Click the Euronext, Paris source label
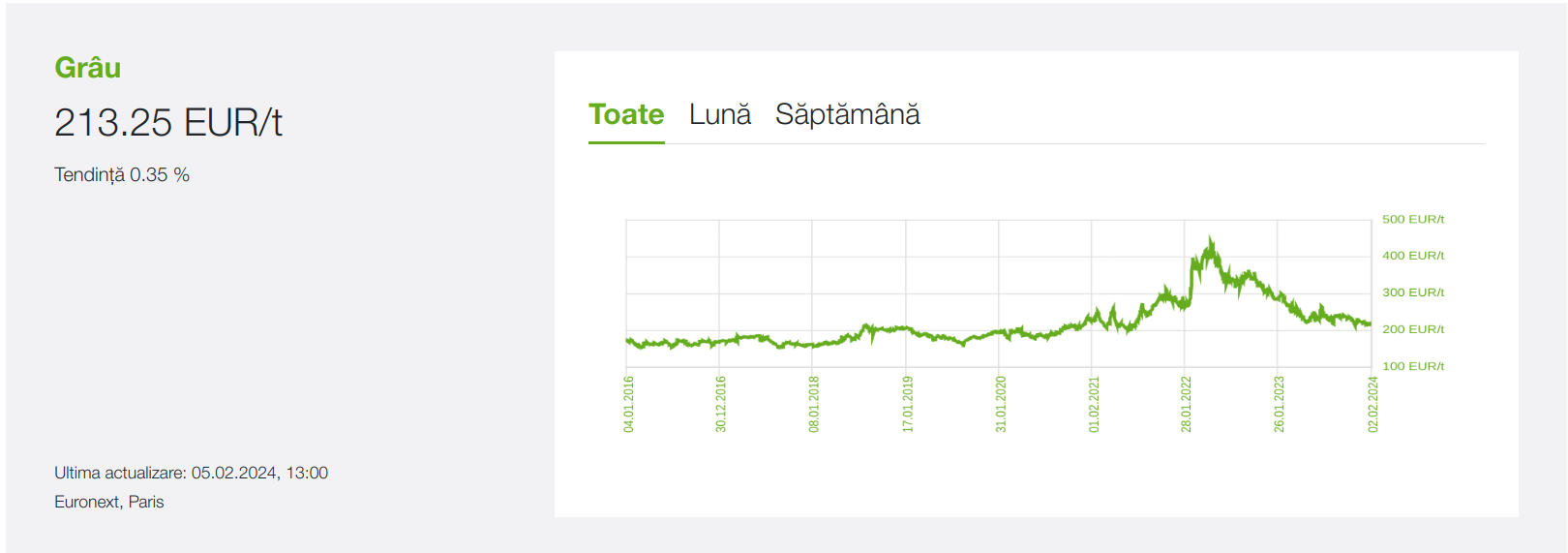 tap(109, 502)
